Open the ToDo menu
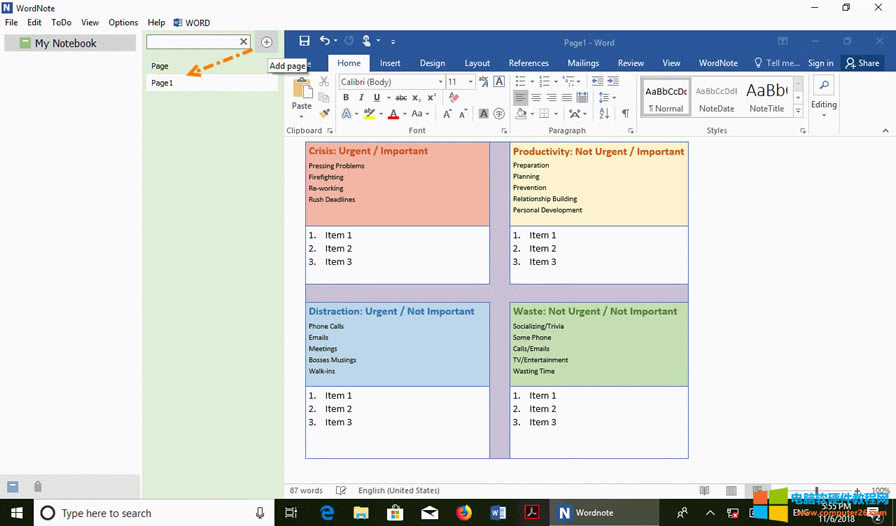Image resolution: width=896 pixels, height=526 pixels. pos(61,22)
